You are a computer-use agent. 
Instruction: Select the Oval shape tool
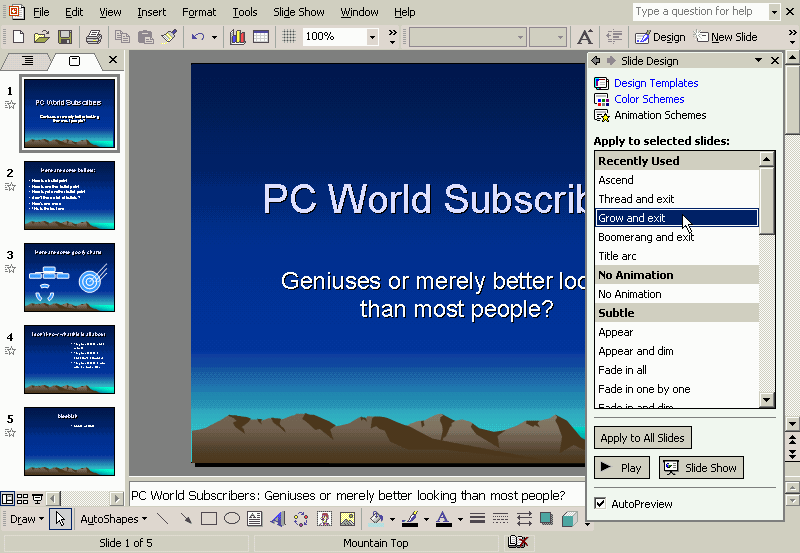pyautogui.click(x=232, y=519)
